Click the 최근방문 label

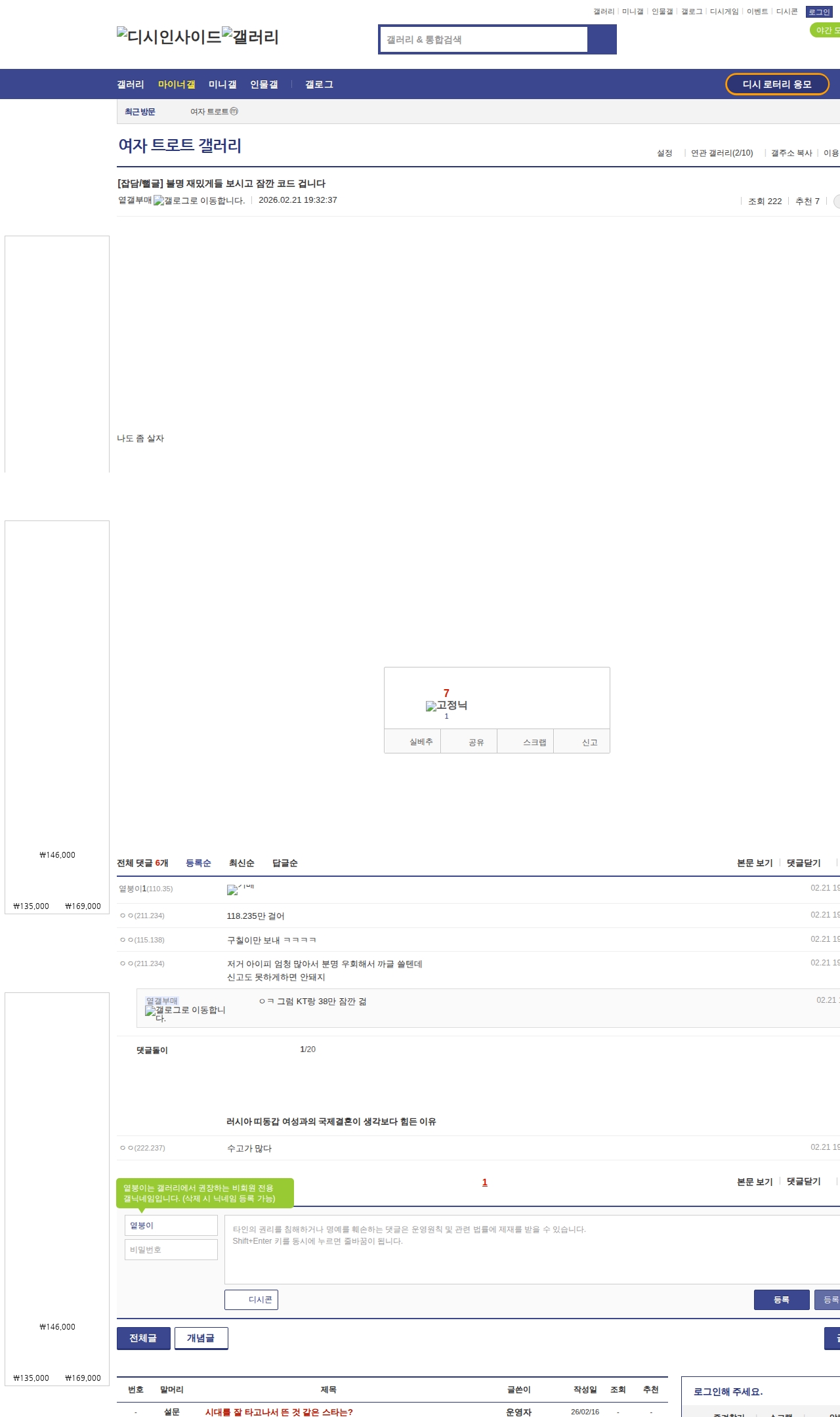[x=140, y=112]
